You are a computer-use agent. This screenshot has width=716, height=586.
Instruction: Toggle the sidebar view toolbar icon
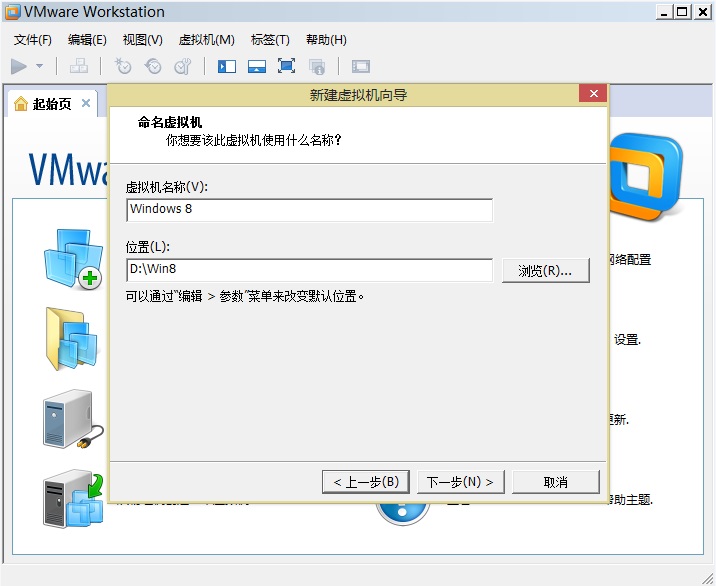tap(227, 67)
